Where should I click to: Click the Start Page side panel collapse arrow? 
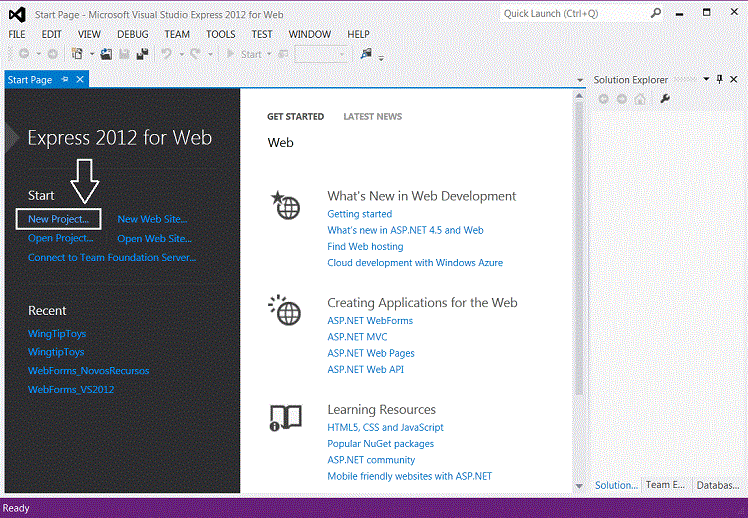coord(11,138)
